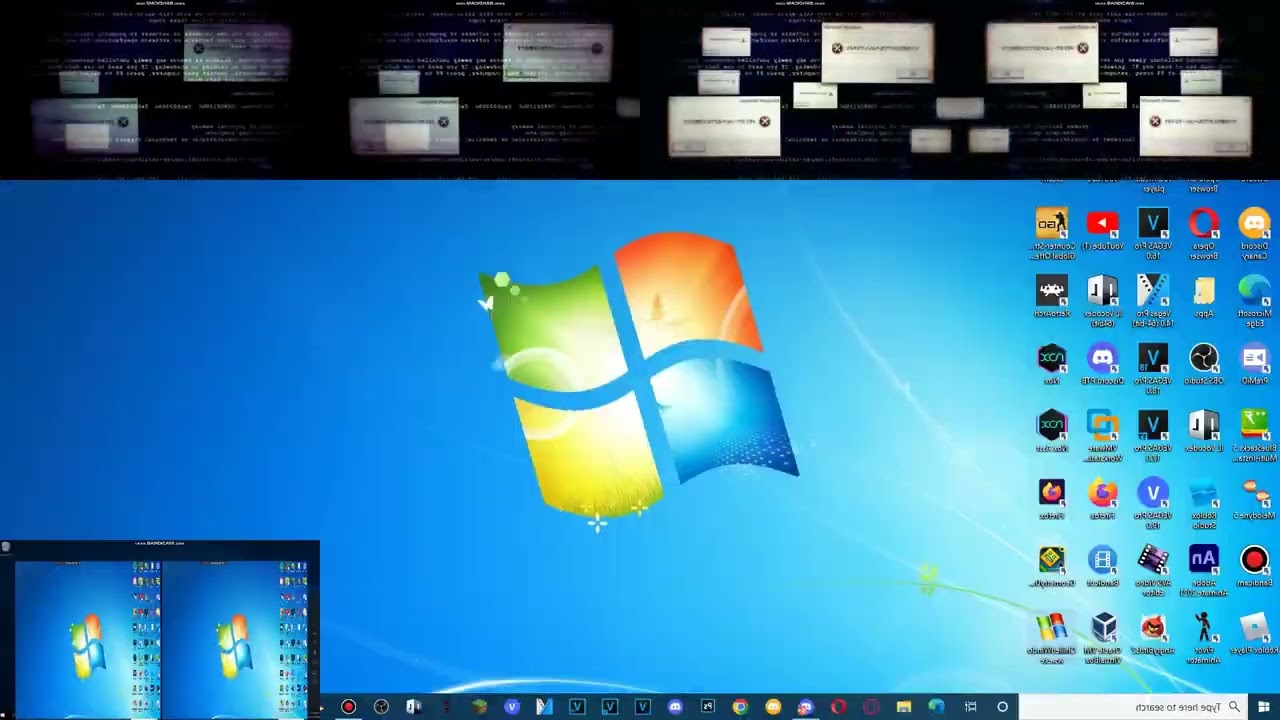Open the Bandicut desktop shortcut
Screen dimensions: 1280x720
click(x=1102, y=565)
